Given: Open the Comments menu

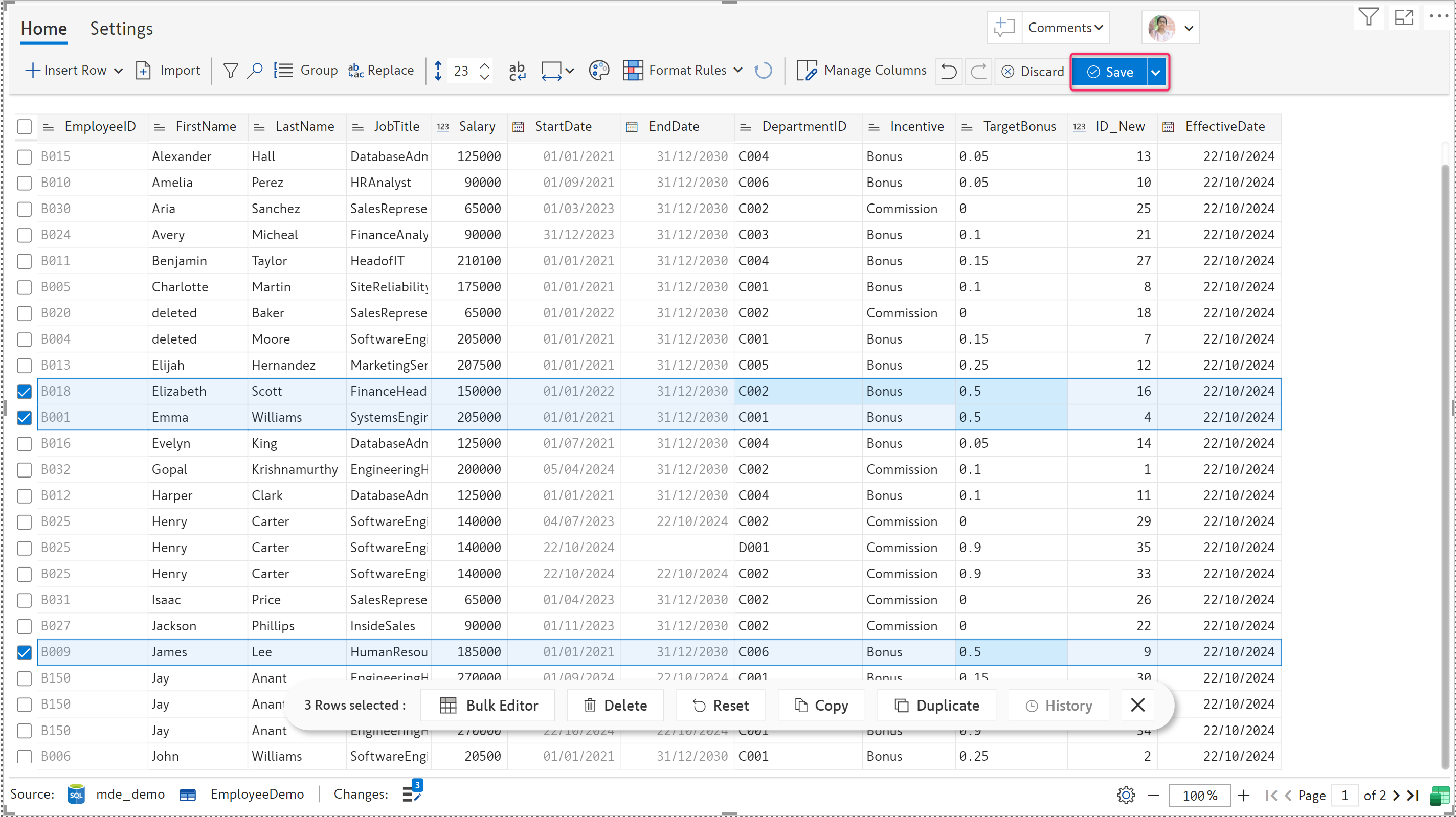Looking at the screenshot, I should tap(1065, 28).
